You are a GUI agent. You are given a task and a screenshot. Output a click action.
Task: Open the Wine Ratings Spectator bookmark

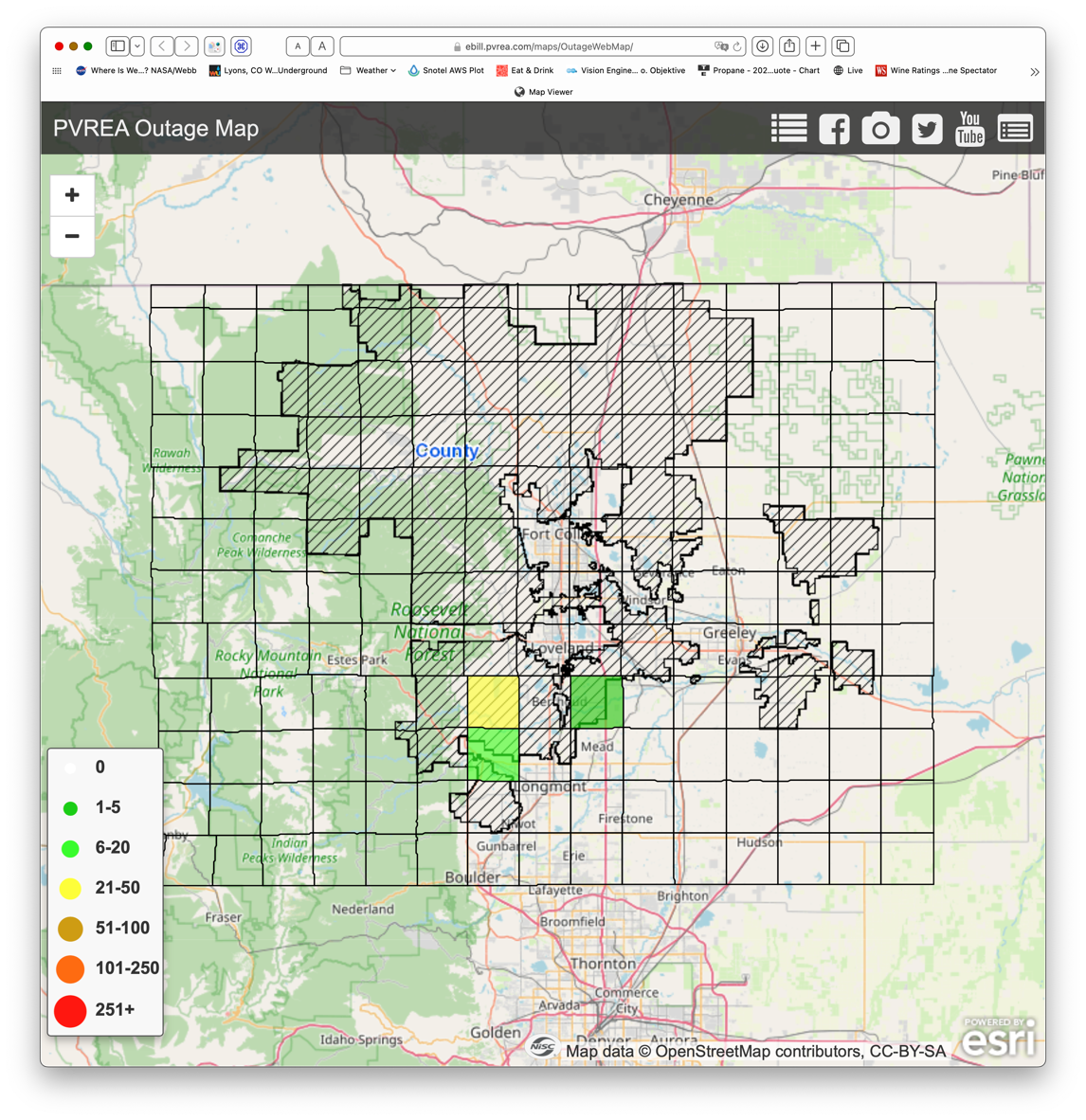coord(936,70)
